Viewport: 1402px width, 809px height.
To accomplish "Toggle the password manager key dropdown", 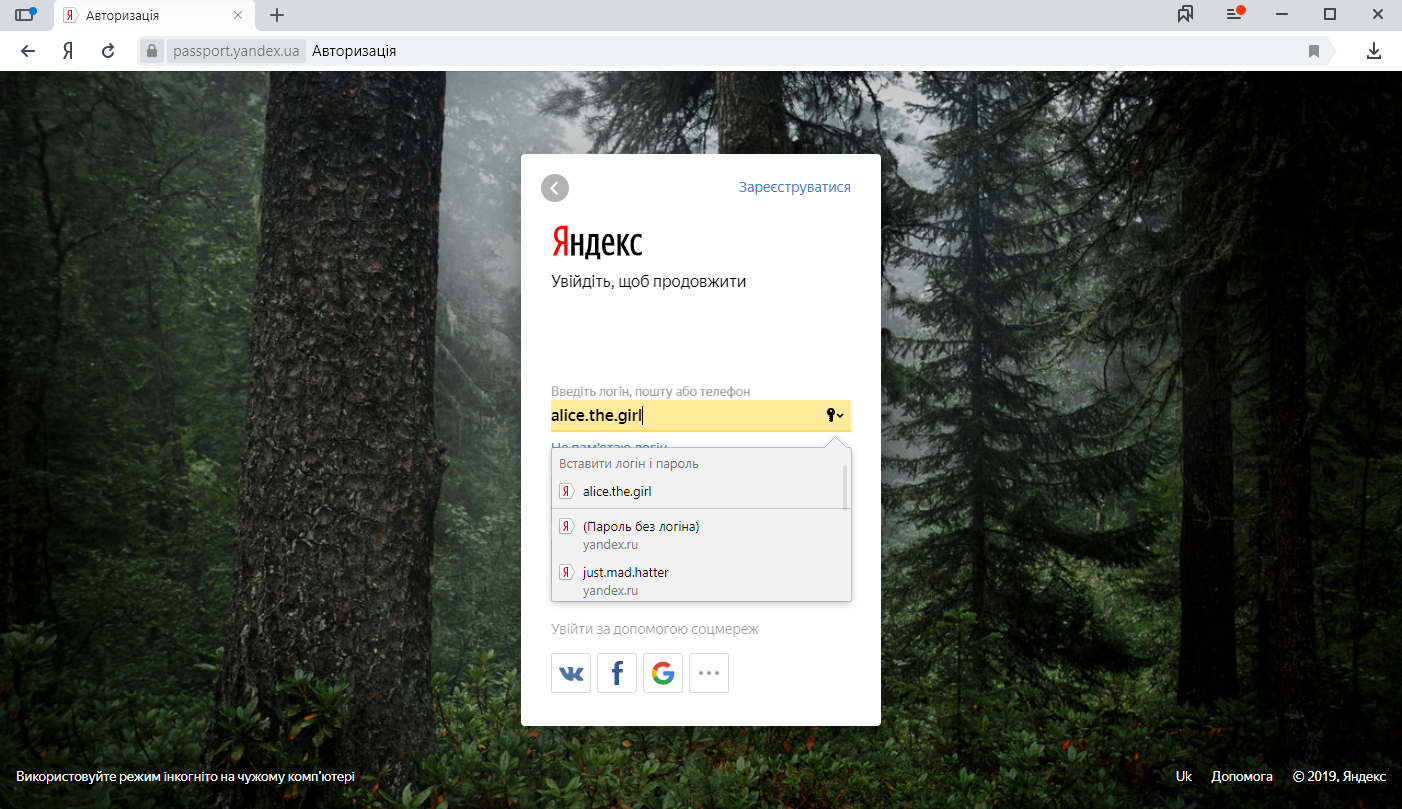I will [836, 415].
